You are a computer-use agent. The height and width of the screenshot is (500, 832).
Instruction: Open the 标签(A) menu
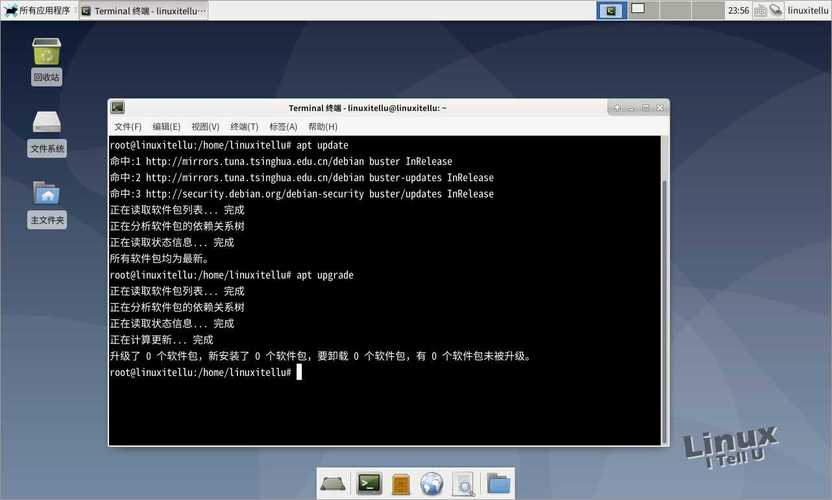click(283, 126)
